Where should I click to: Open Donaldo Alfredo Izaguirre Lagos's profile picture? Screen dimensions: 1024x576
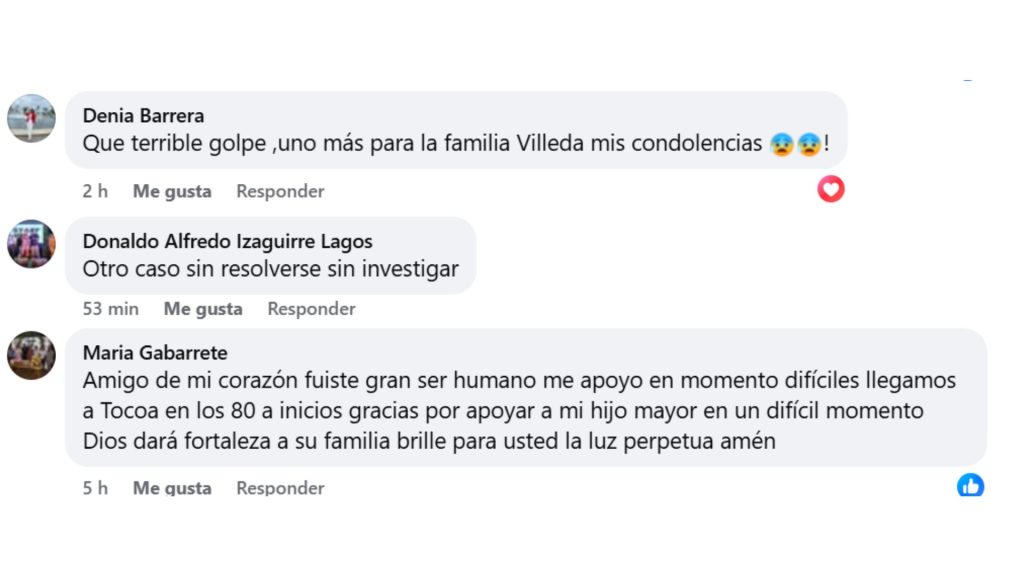click(x=31, y=240)
